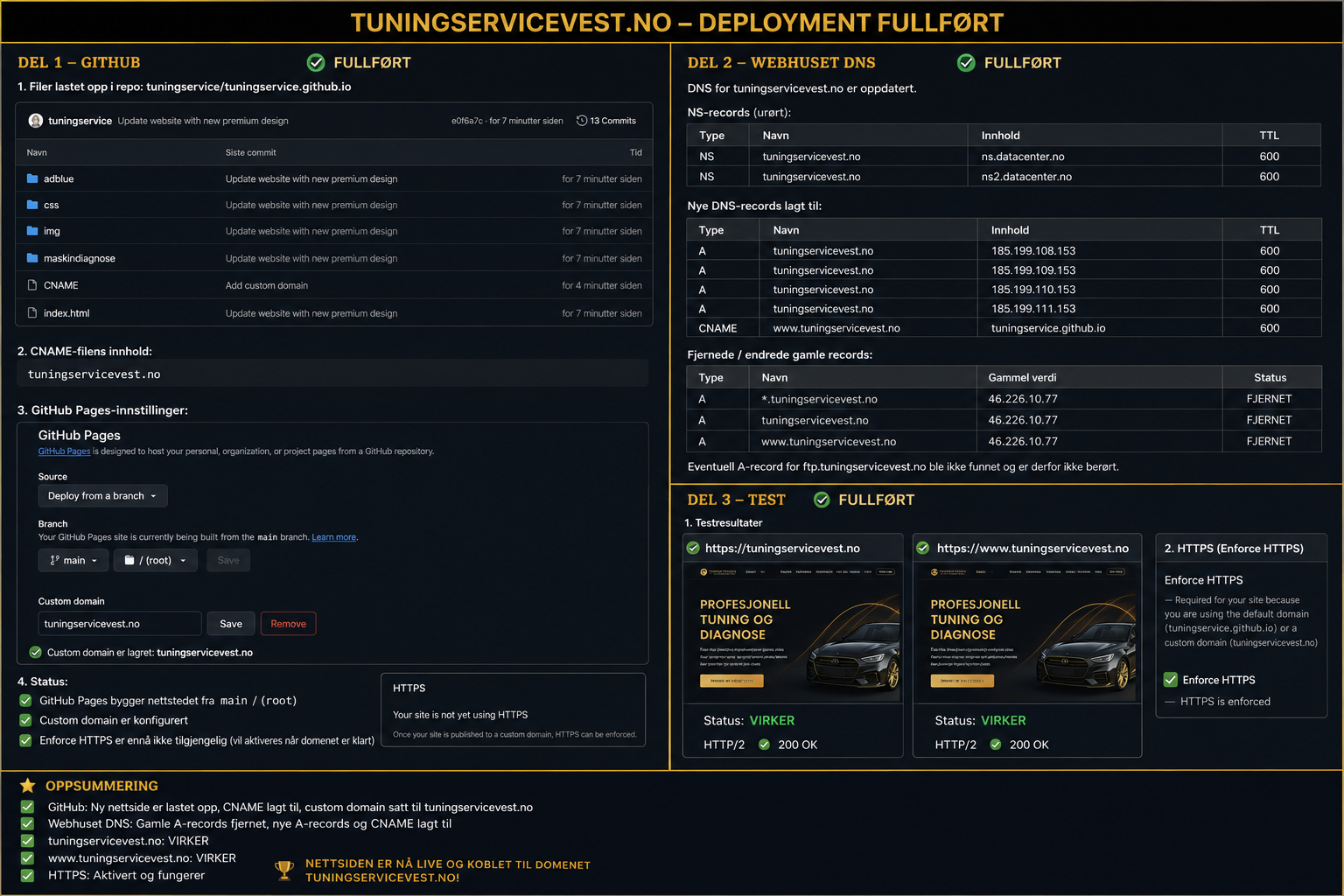Open the https://tuningservicevest.no preview thumbnail
This screenshot has height=896, width=1344.
[x=793, y=632]
